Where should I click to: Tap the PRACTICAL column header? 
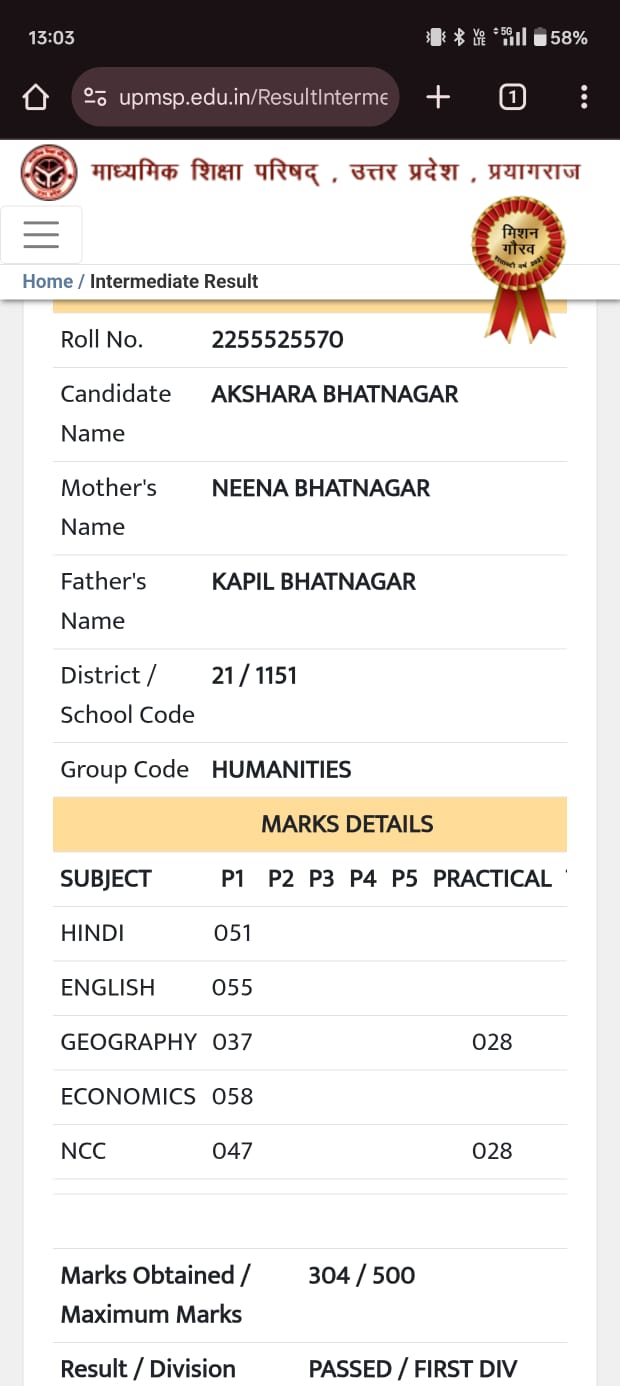[x=492, y=879]
